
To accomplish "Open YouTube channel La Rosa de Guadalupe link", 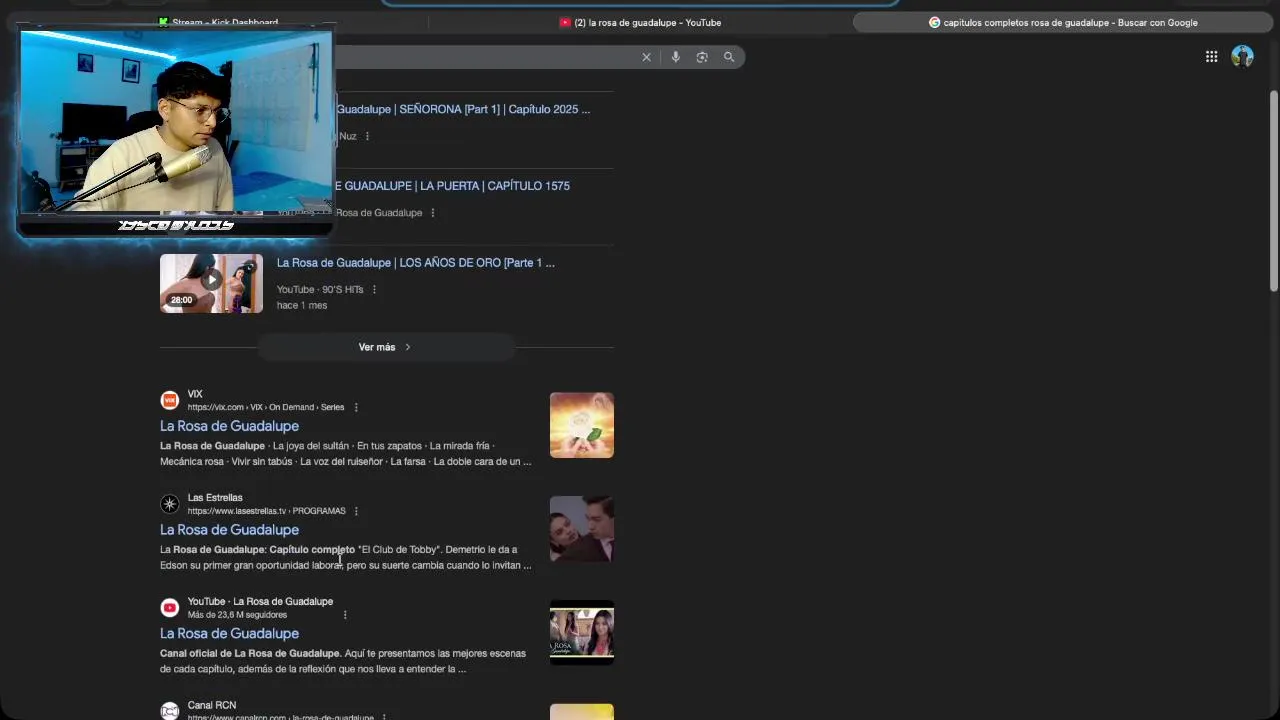I will (x=229, y=634).
